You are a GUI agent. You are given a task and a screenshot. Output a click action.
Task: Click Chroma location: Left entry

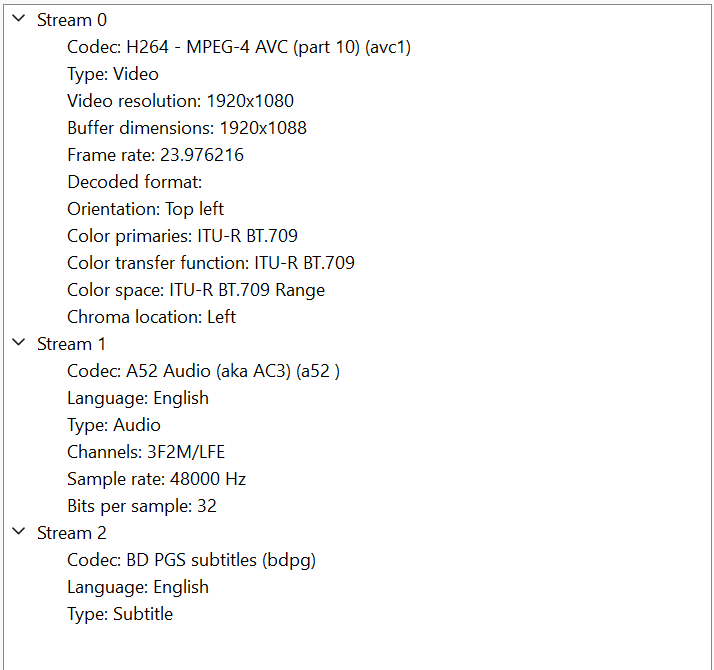point(152,317)
